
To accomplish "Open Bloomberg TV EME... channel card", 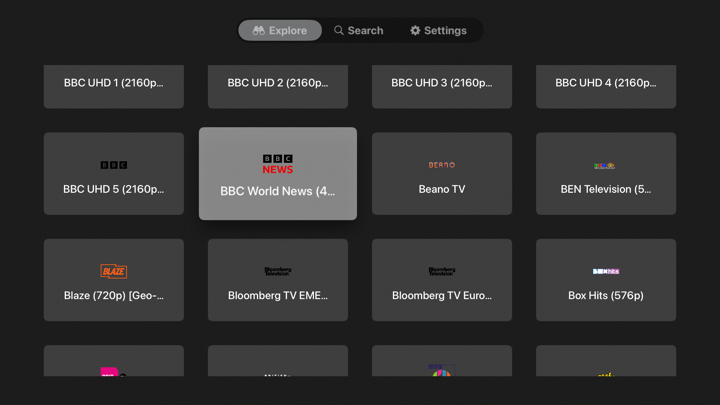I will (x=278, y=280).
